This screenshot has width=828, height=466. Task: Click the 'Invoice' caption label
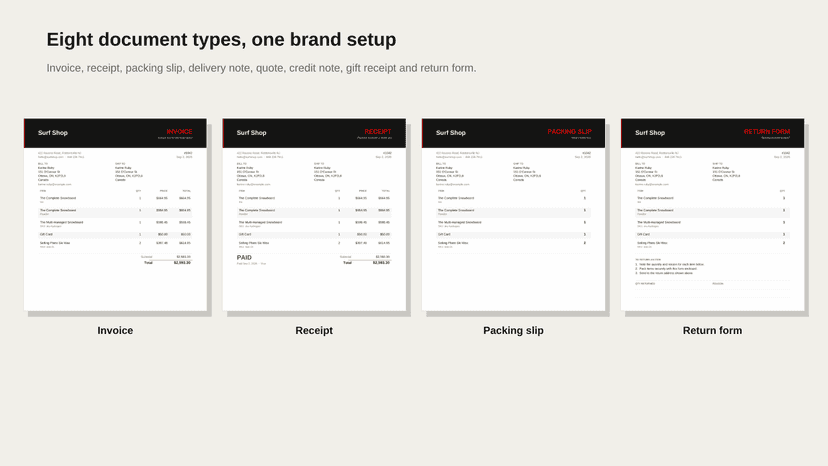pos(115,331)
